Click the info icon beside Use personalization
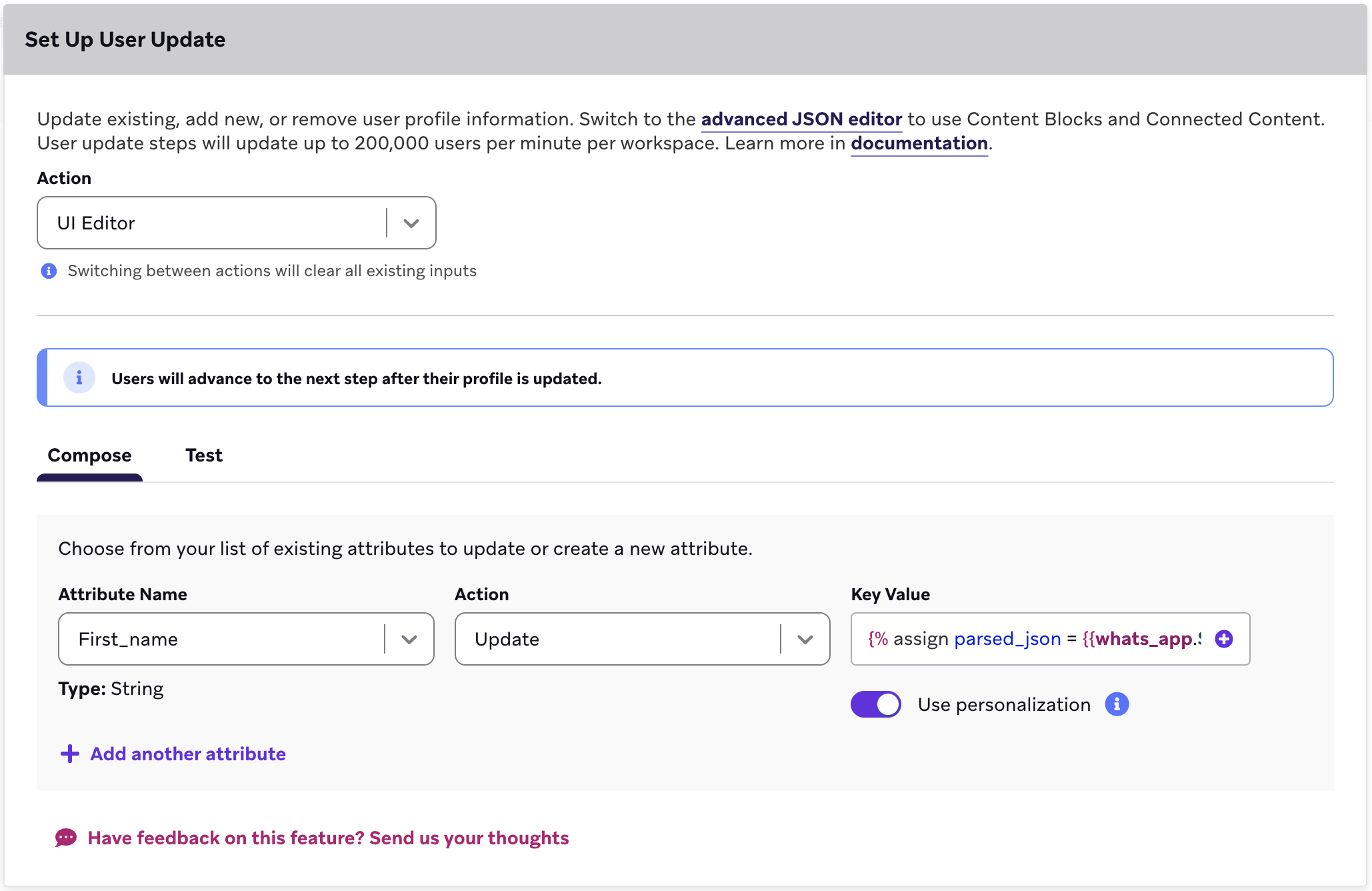 1117,704
